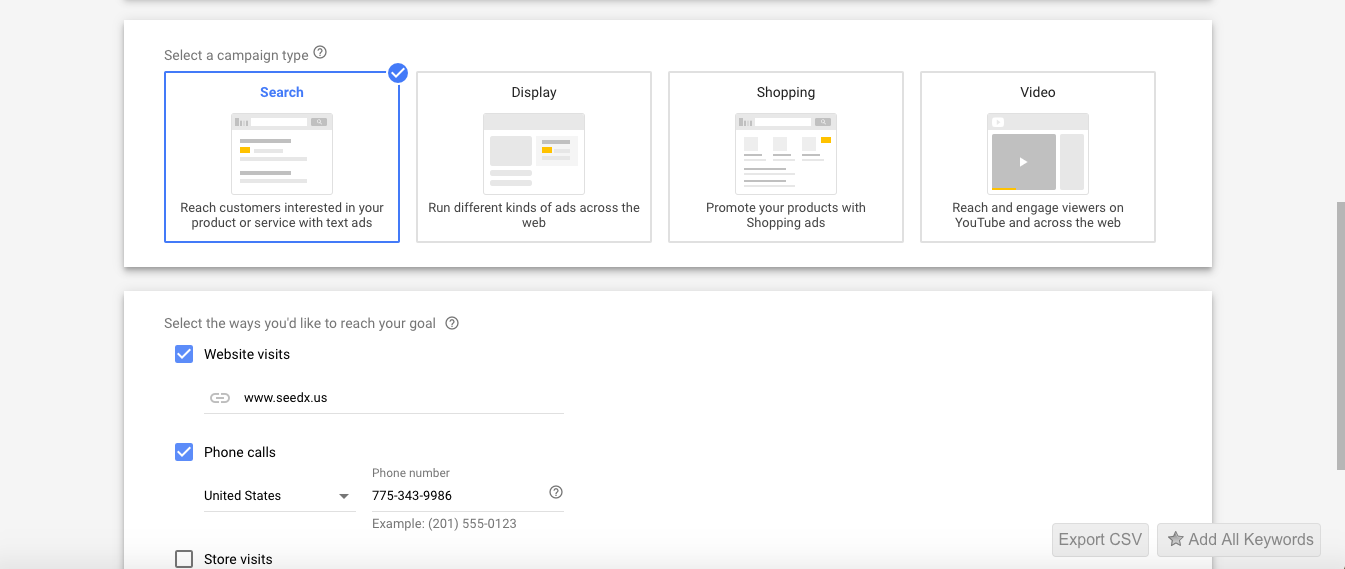Click the phone number help icon
Screen dimensions: 1345x569
click(556, 492)
